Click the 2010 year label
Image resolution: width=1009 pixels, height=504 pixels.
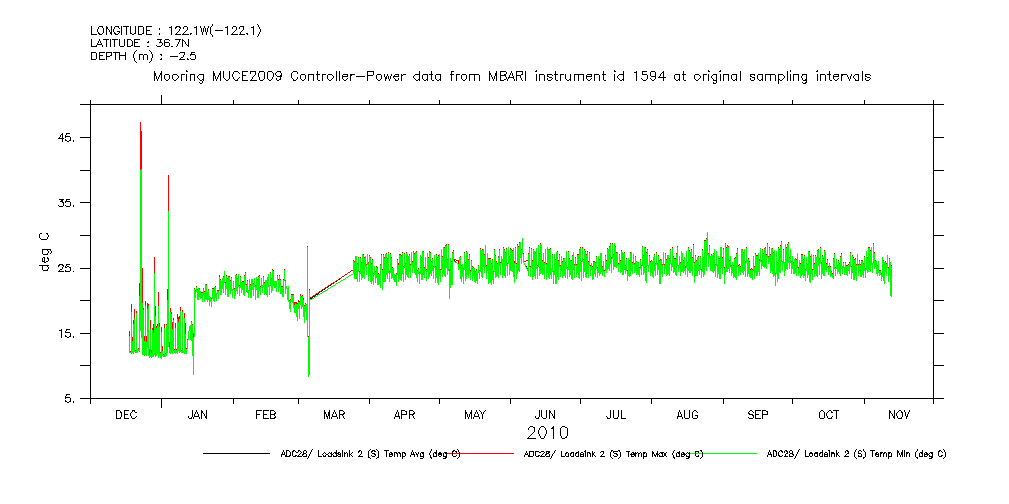click(x=547, y=433)
